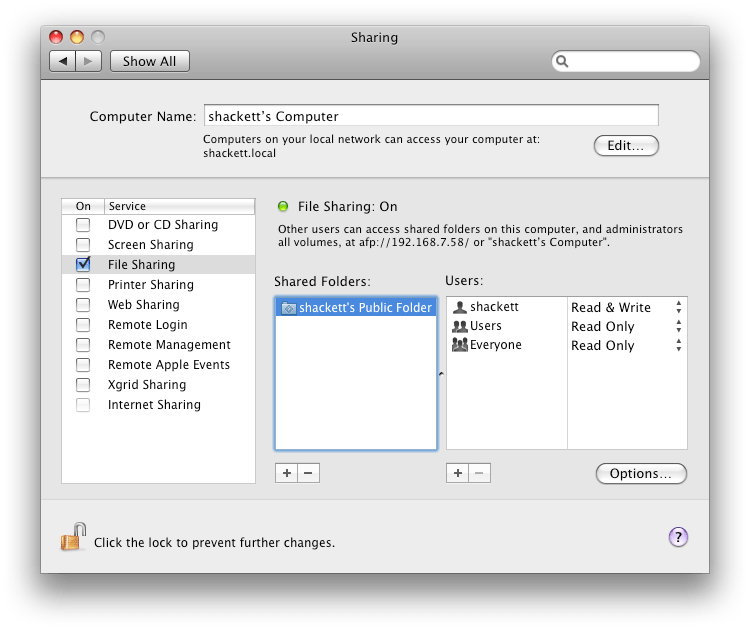Open permission popup for Users Read Only
Viewport: 750px width, 629px height.
click(x=679, y=326)
